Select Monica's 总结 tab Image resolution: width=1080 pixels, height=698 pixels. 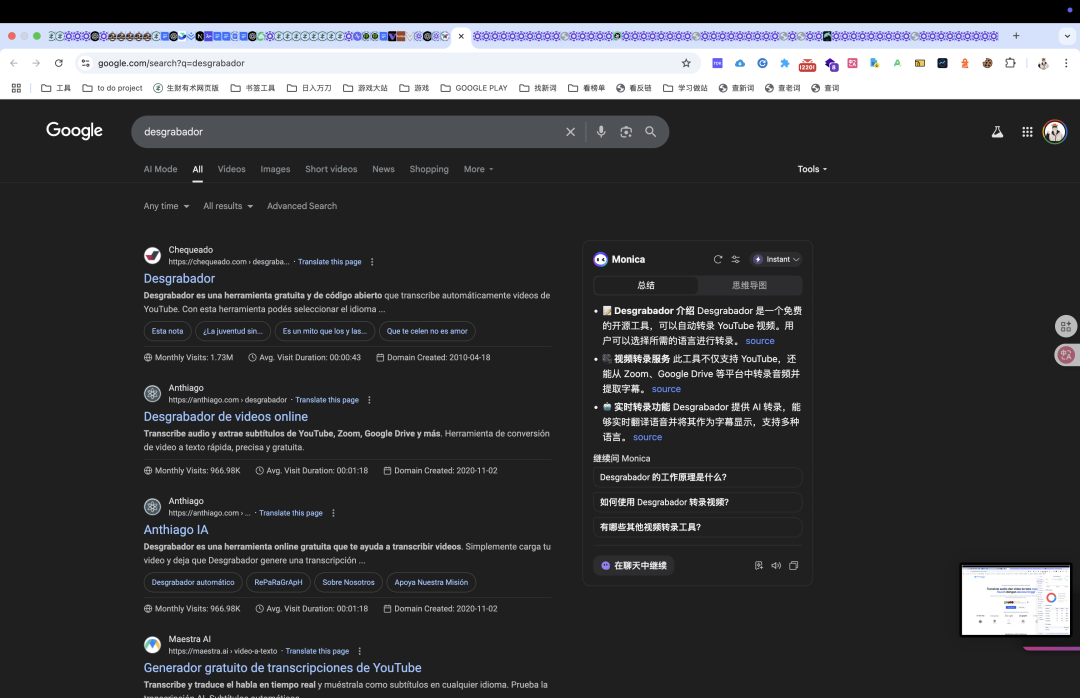click(x=646, y=285)
